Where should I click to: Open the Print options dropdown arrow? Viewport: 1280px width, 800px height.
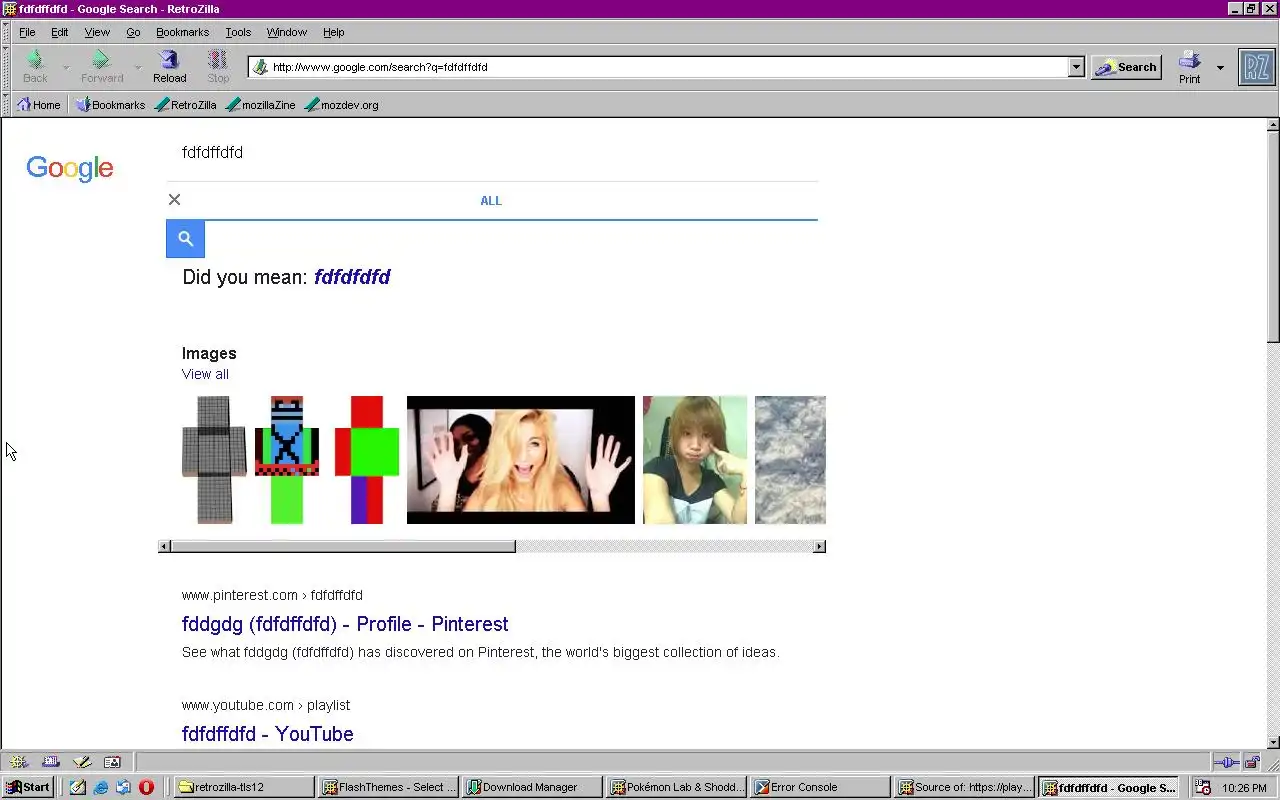coord(1220,68)
